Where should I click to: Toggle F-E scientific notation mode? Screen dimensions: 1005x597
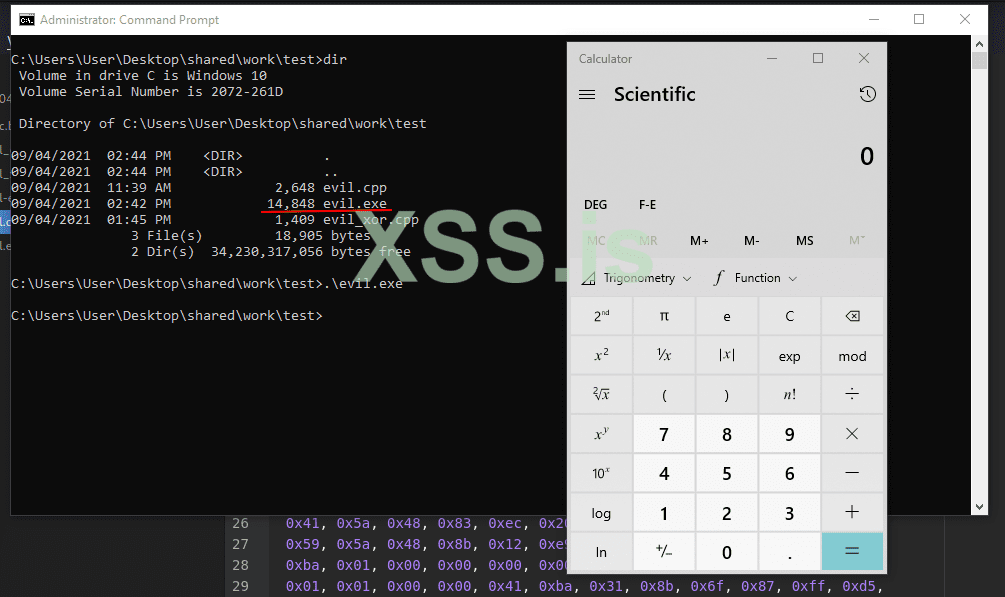(x=647, y=205)
